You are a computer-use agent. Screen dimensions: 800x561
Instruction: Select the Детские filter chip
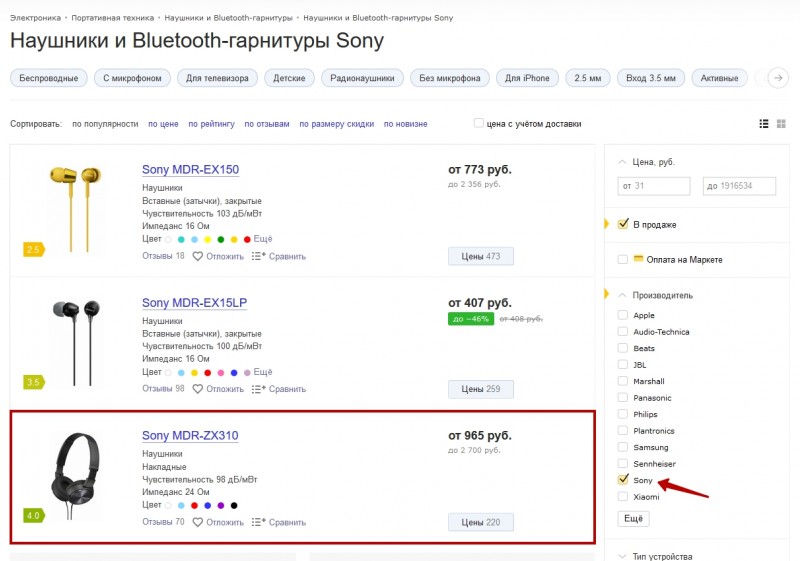(289, 78)
